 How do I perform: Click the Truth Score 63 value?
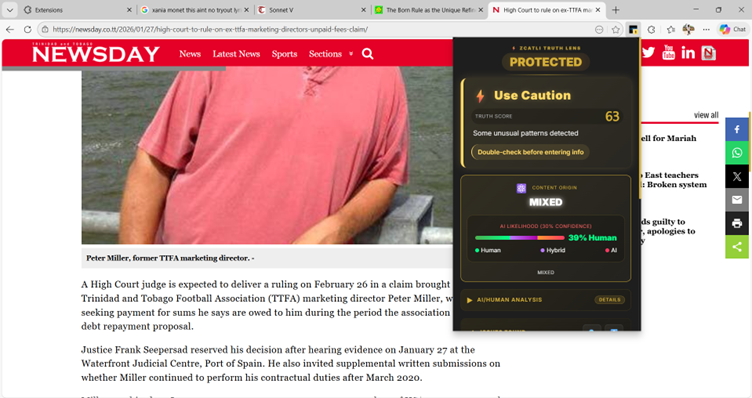pyautogui.click(x=612, y=117)
